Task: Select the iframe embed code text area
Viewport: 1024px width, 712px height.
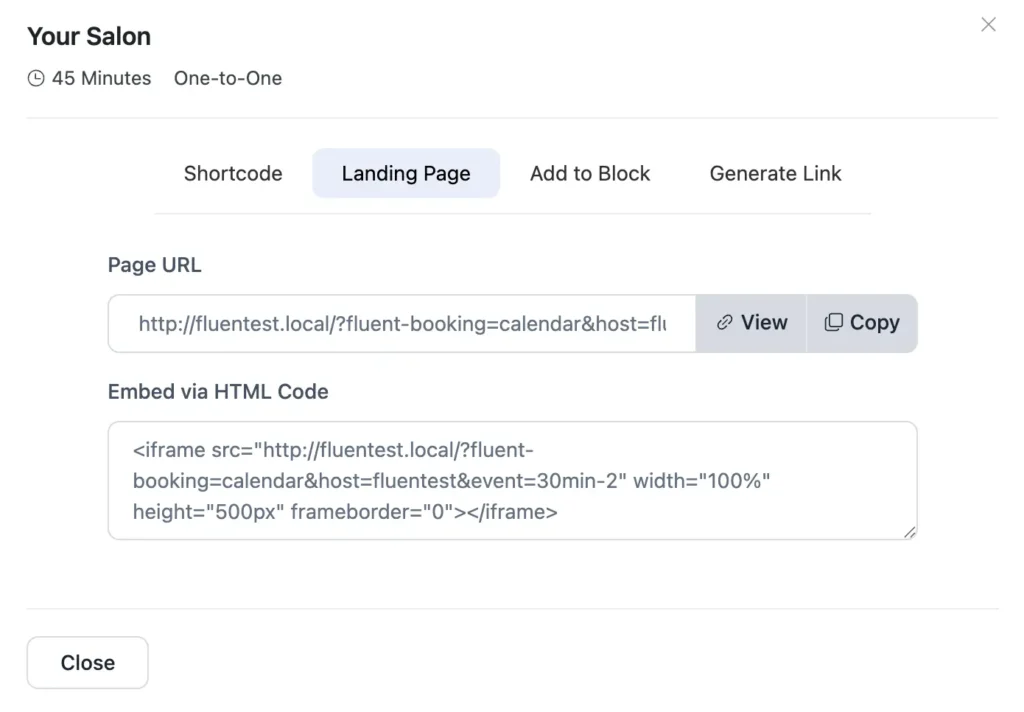Action: tap(512, 480)
